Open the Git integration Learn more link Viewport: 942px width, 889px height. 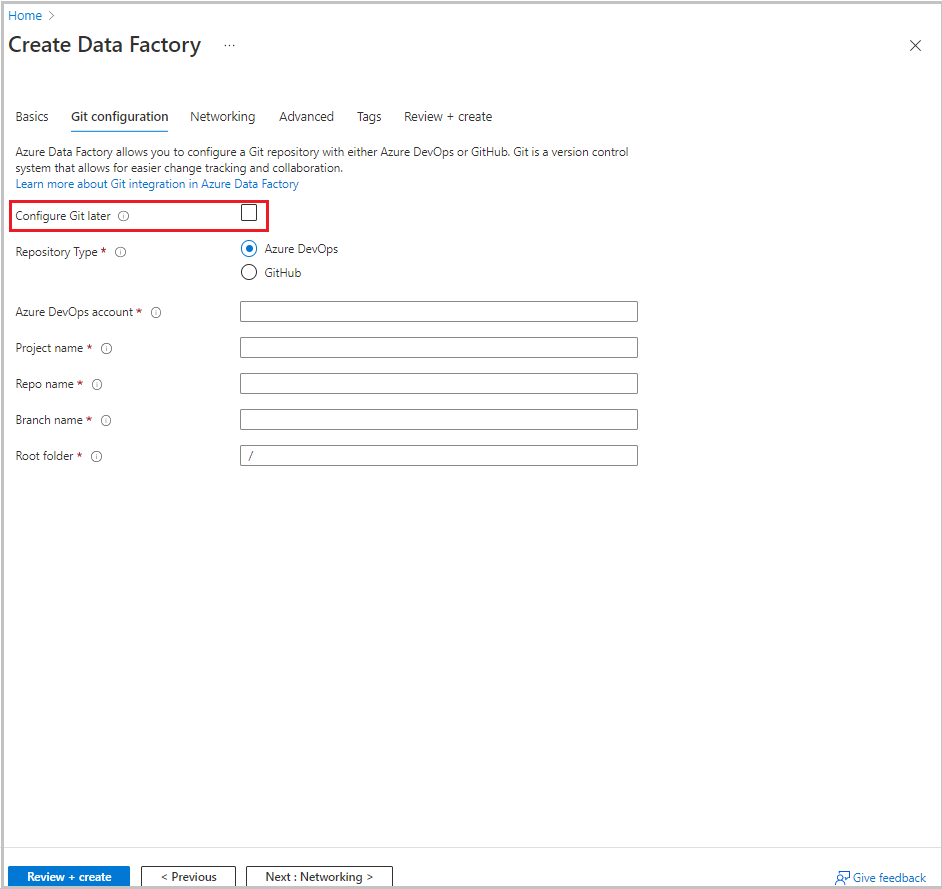[156, 183]
